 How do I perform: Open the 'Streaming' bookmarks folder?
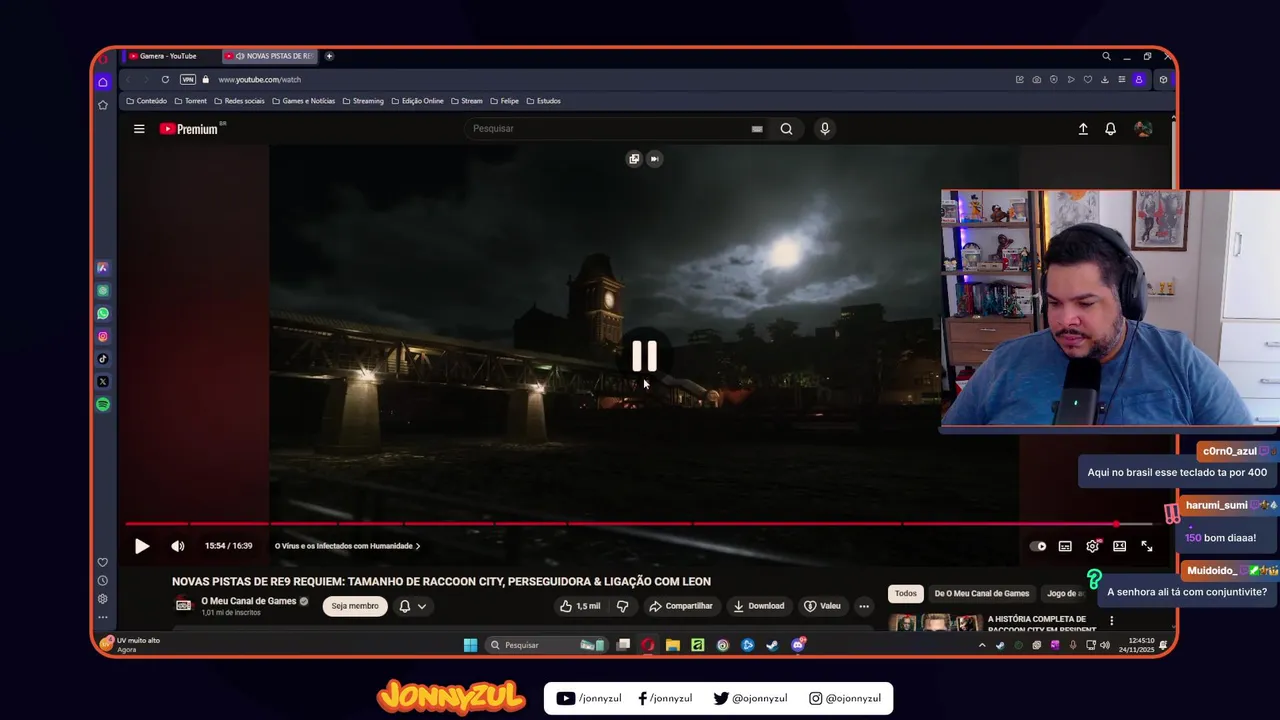pyautogui.click(x=363, y=101)
